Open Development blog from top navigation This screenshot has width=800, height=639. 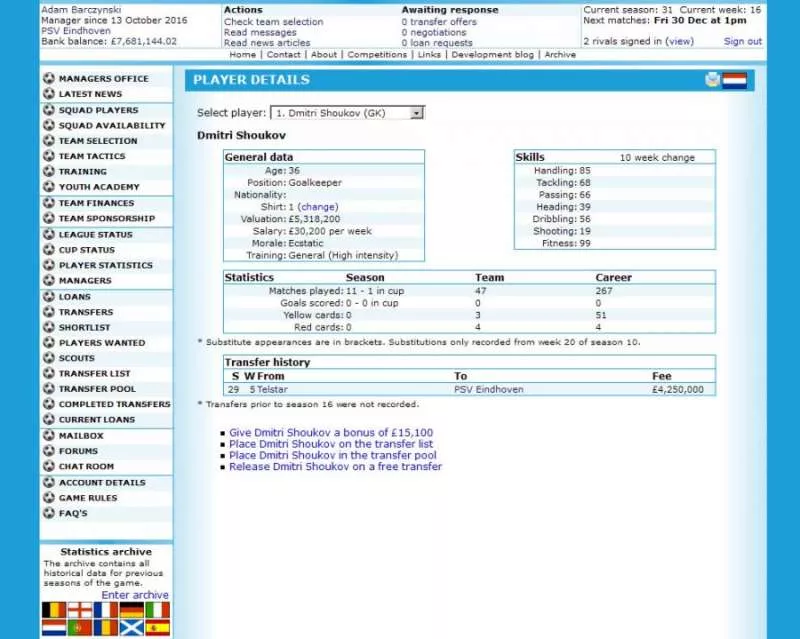493,55
